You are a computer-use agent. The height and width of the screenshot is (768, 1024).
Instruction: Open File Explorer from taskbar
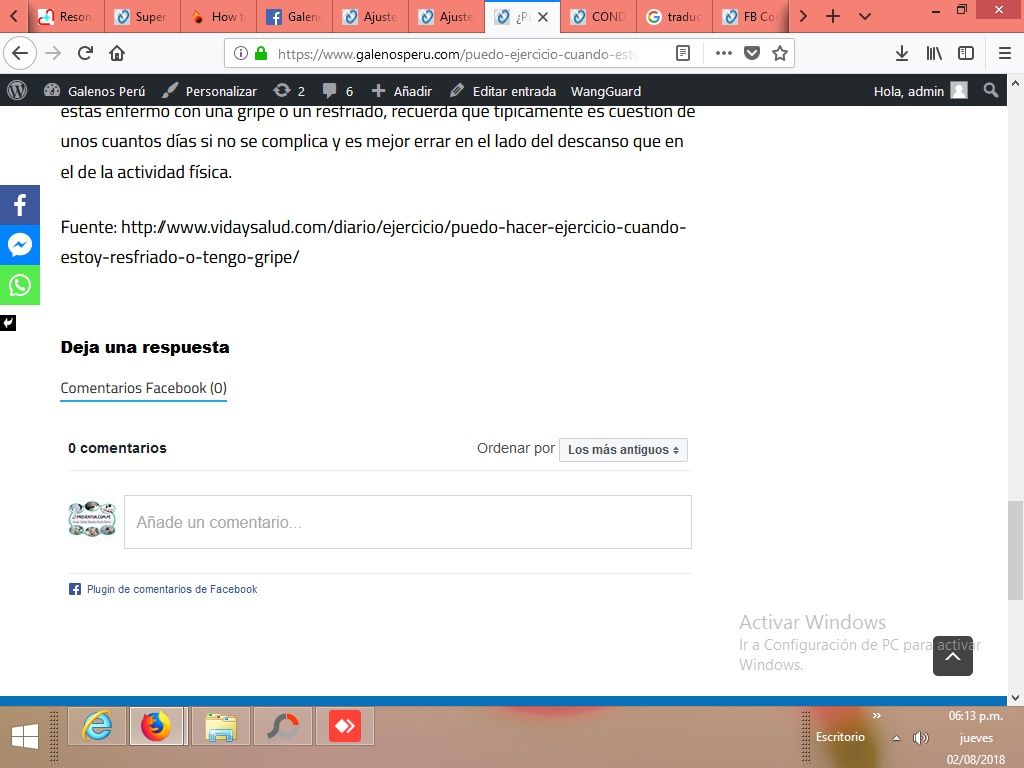coord(221,726)
